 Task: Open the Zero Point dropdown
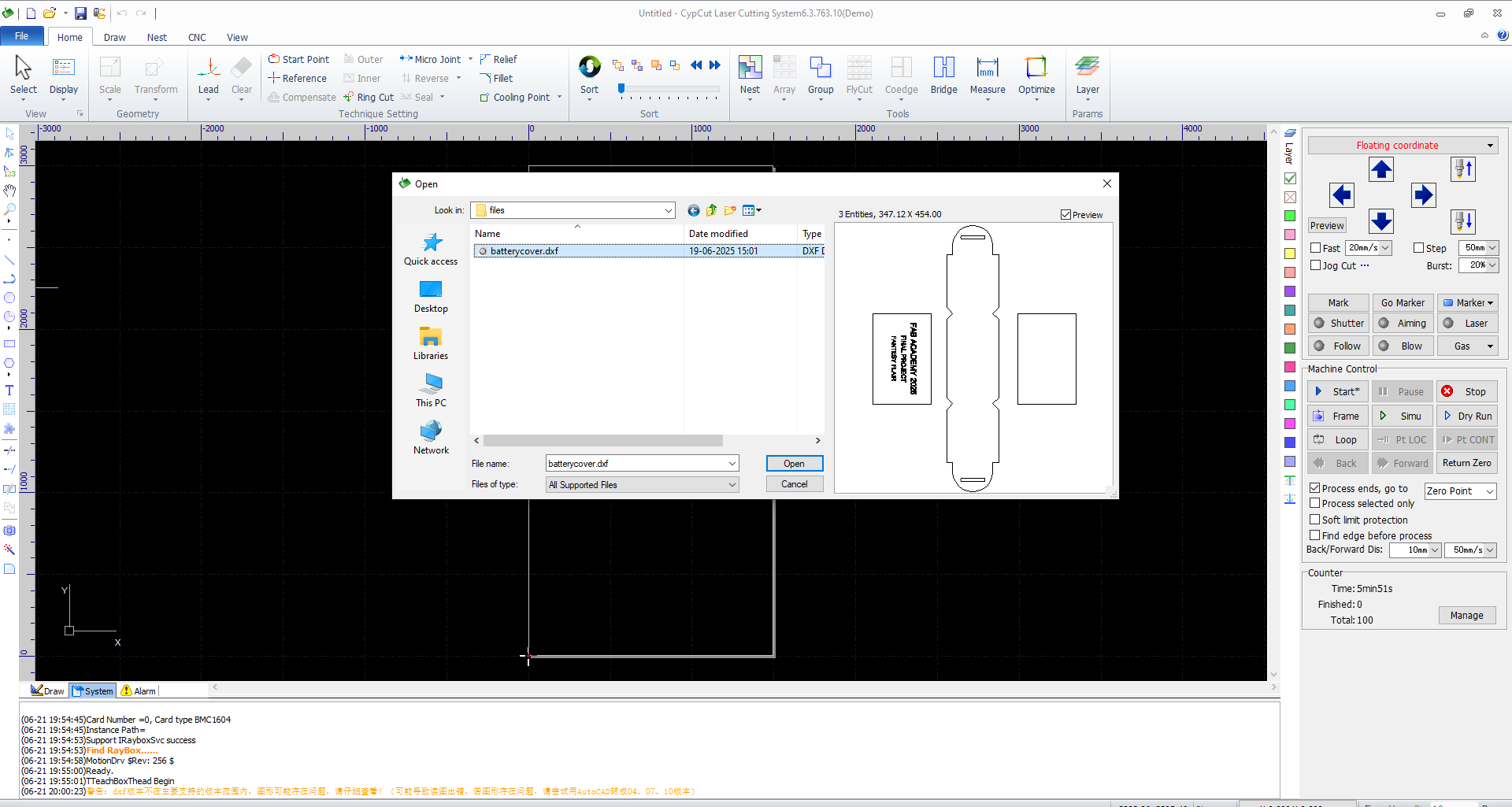[1489, 491]
